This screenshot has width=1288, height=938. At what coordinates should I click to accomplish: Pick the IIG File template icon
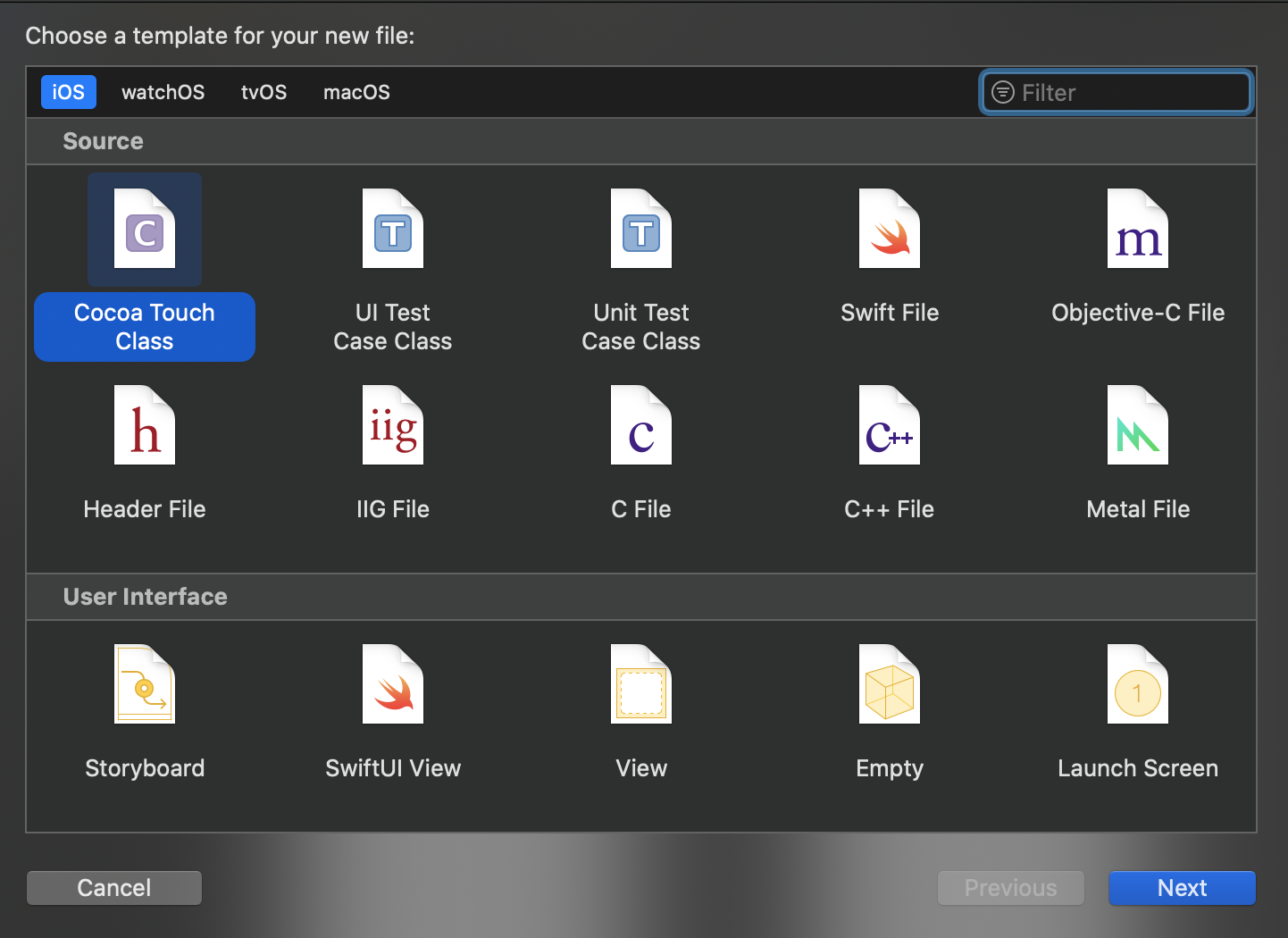(393, 425)
